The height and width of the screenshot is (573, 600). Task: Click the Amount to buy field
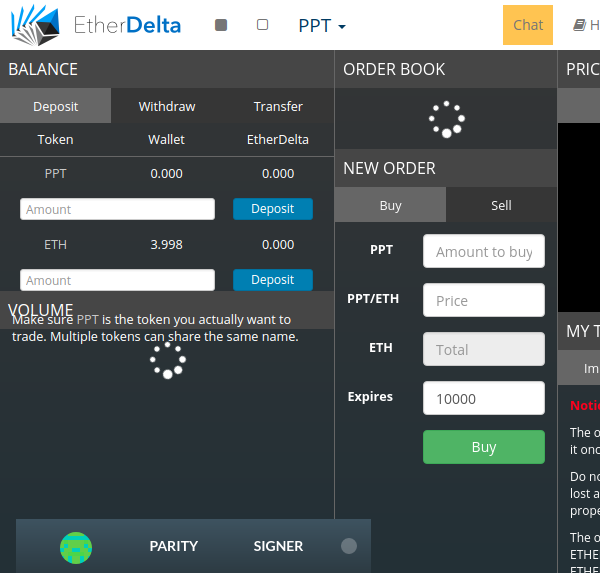click(x=484, y=251)
